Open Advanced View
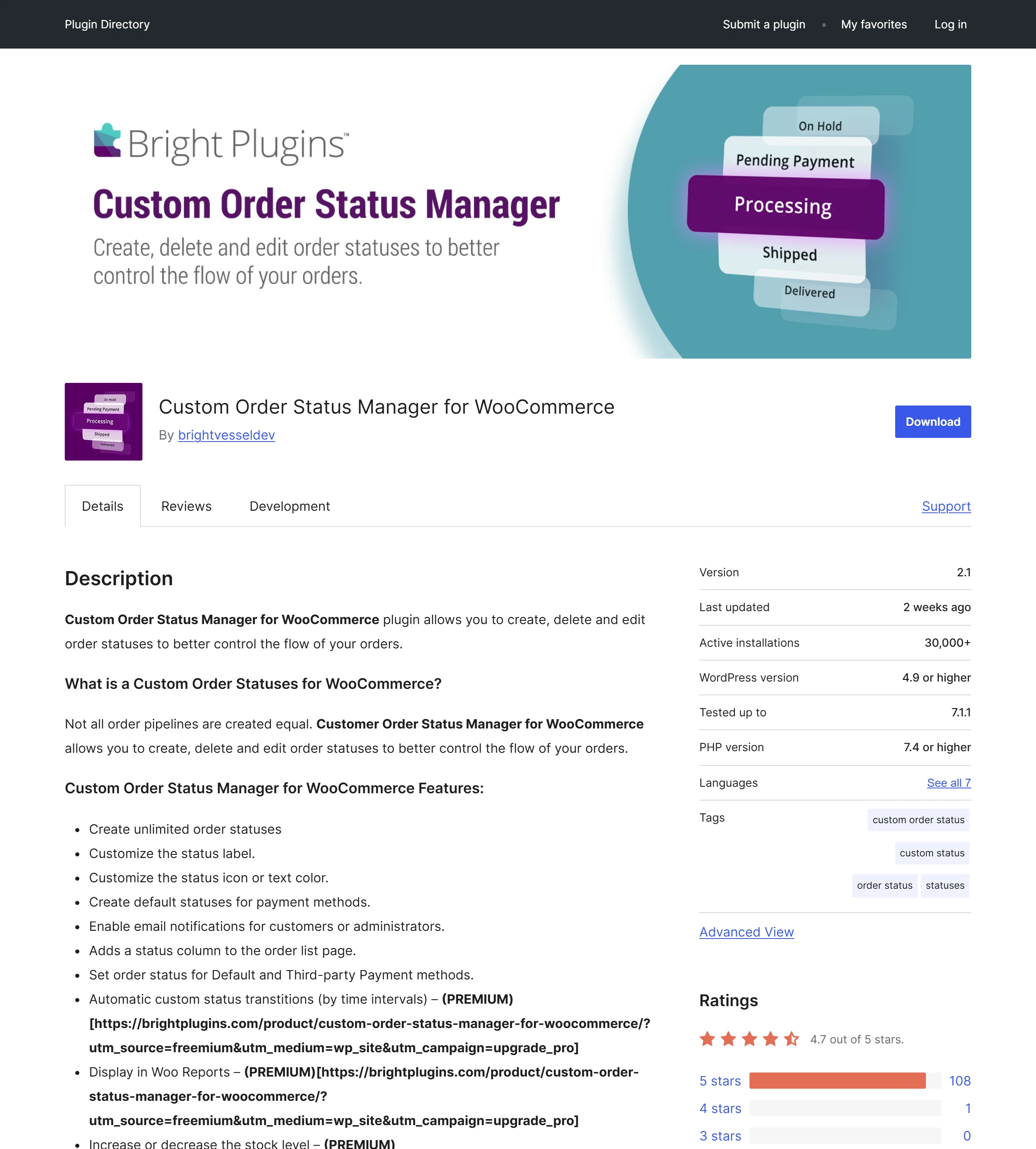The height and width of the screenshot is (1149, 1036). tap(746, 932)
